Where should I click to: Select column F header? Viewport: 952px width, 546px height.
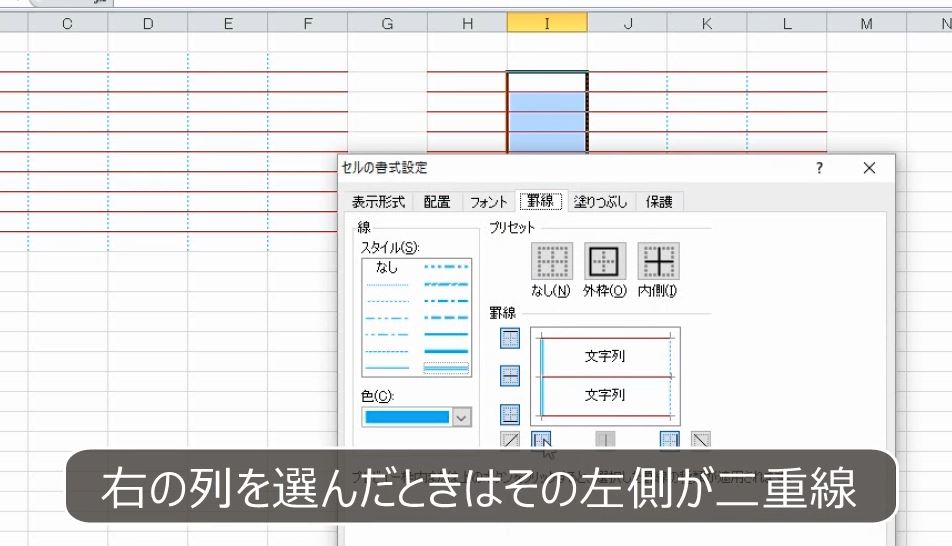click(x=308, y=24)
